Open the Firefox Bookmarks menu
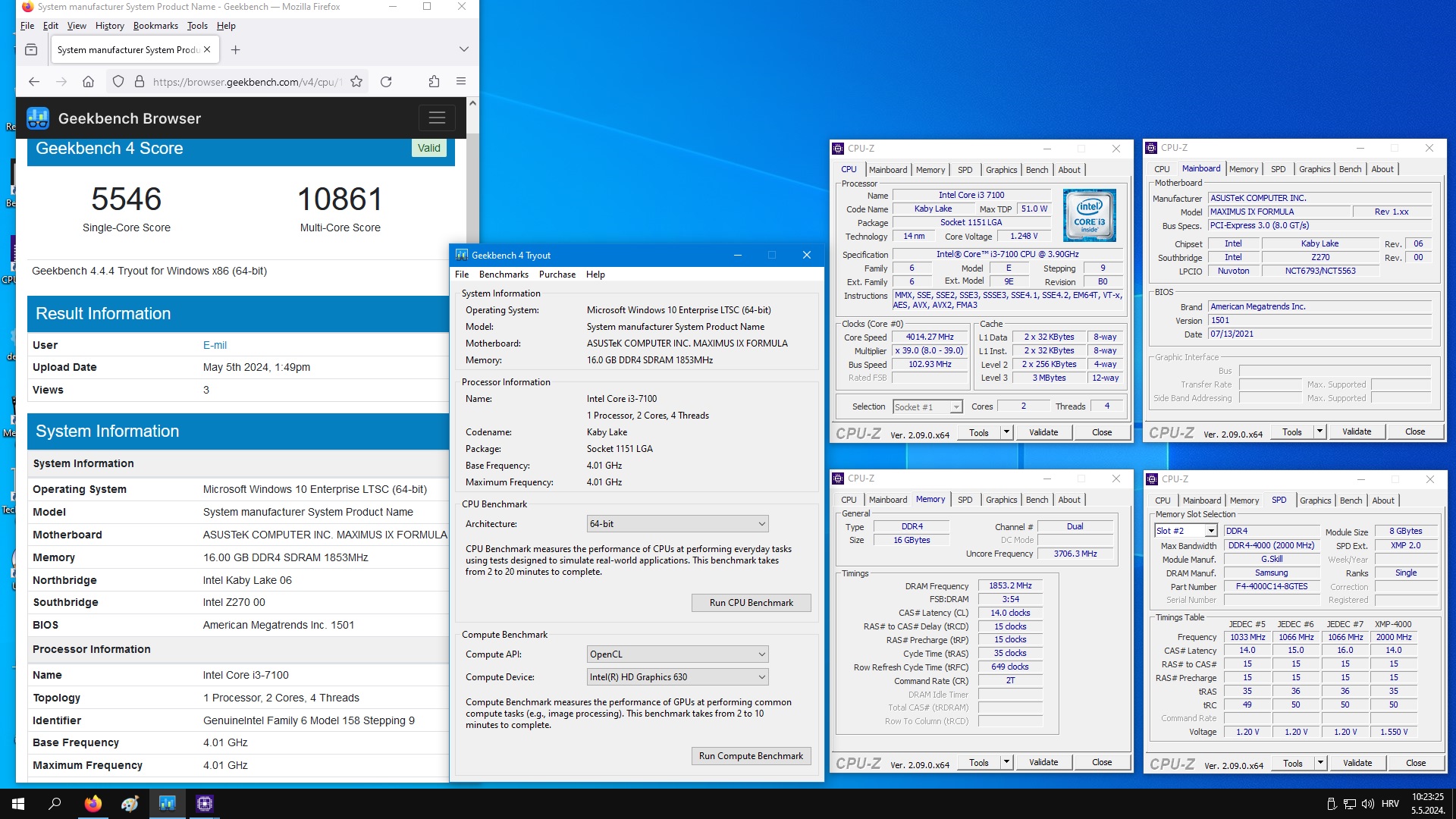 (x=155, y=26)
